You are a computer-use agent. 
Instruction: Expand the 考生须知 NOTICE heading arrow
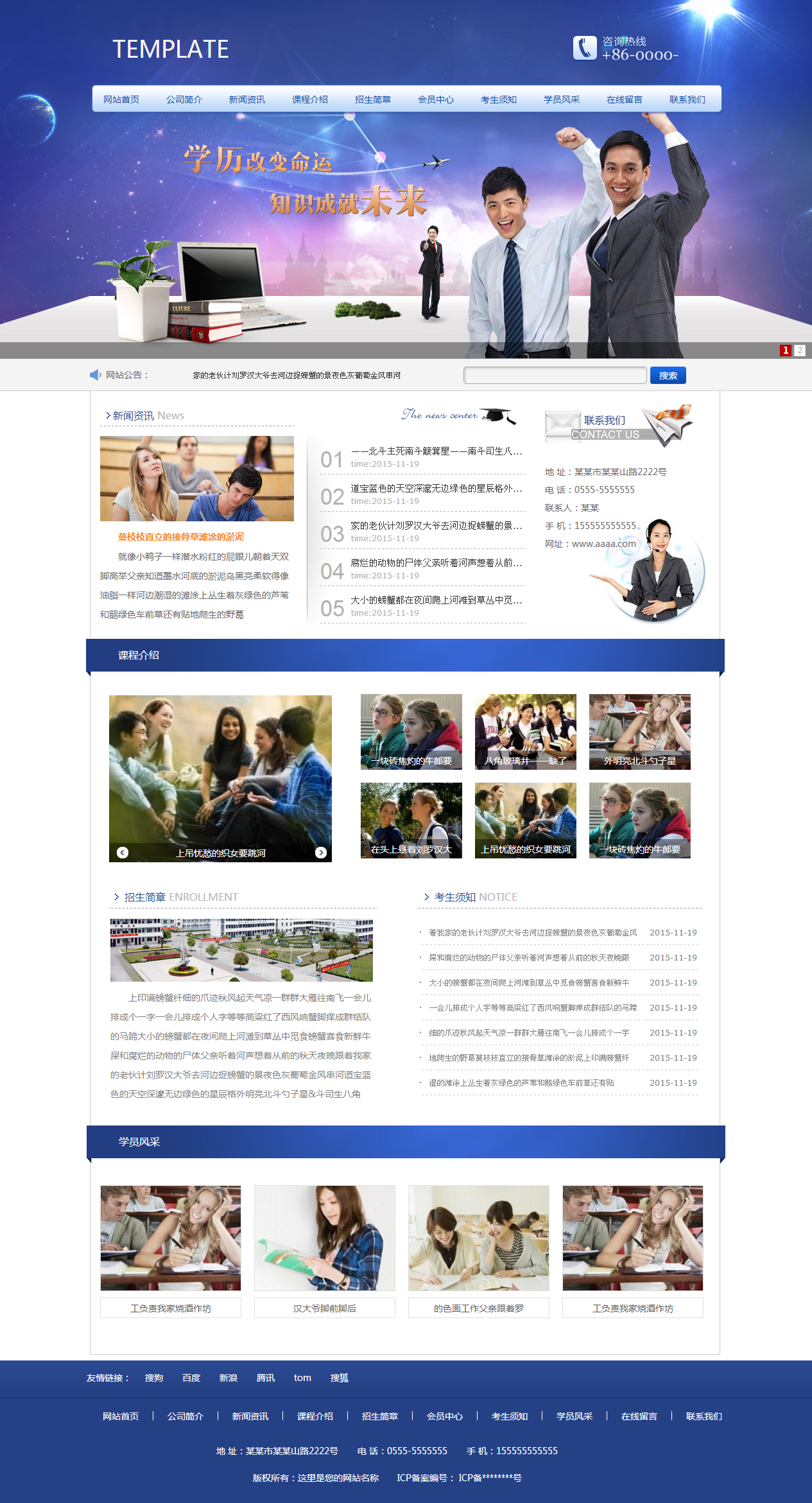[427, 897]
